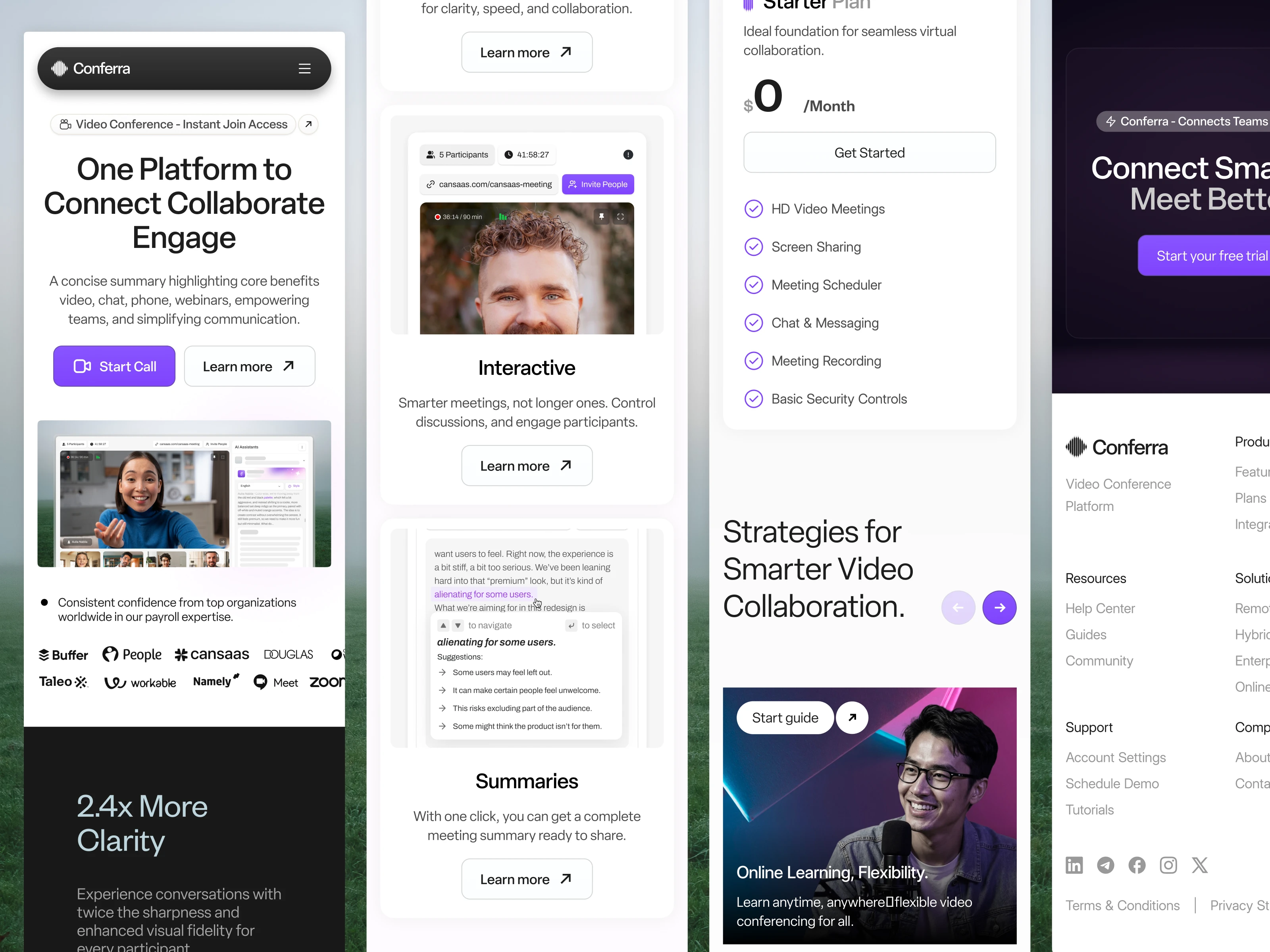Click the cansaas.com/cansaas-meeting link field
This screenshot has height=952, width=1270.
coord(489,184)
